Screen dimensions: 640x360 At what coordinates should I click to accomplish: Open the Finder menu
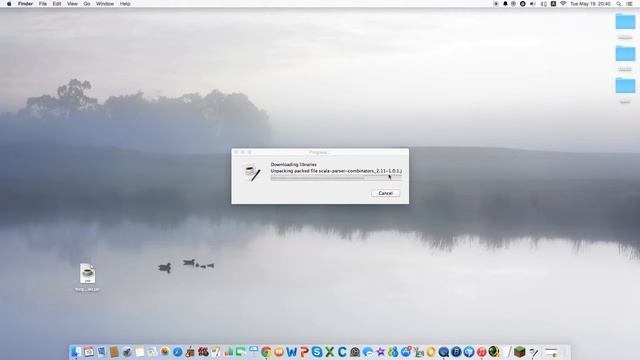25,4
